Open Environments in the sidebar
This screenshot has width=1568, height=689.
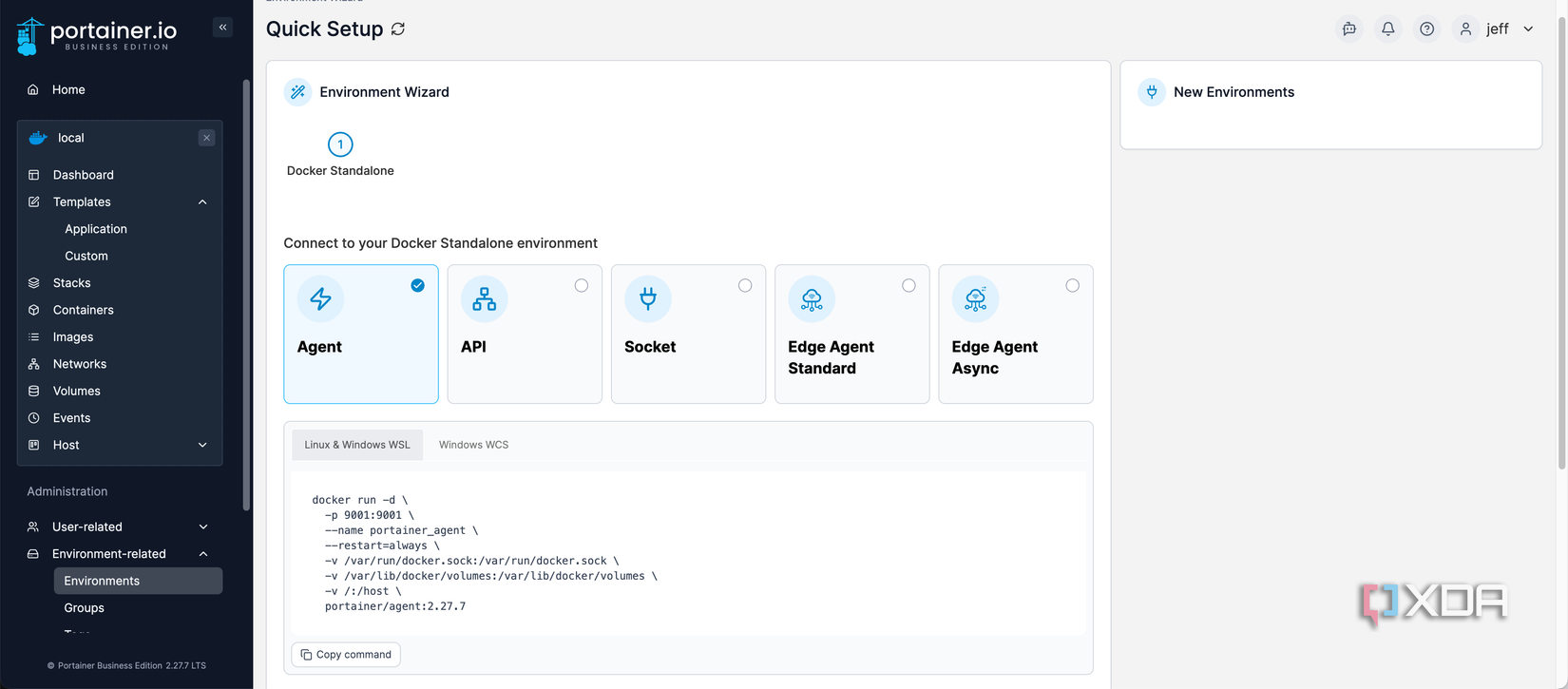click(x=138, y=581)
